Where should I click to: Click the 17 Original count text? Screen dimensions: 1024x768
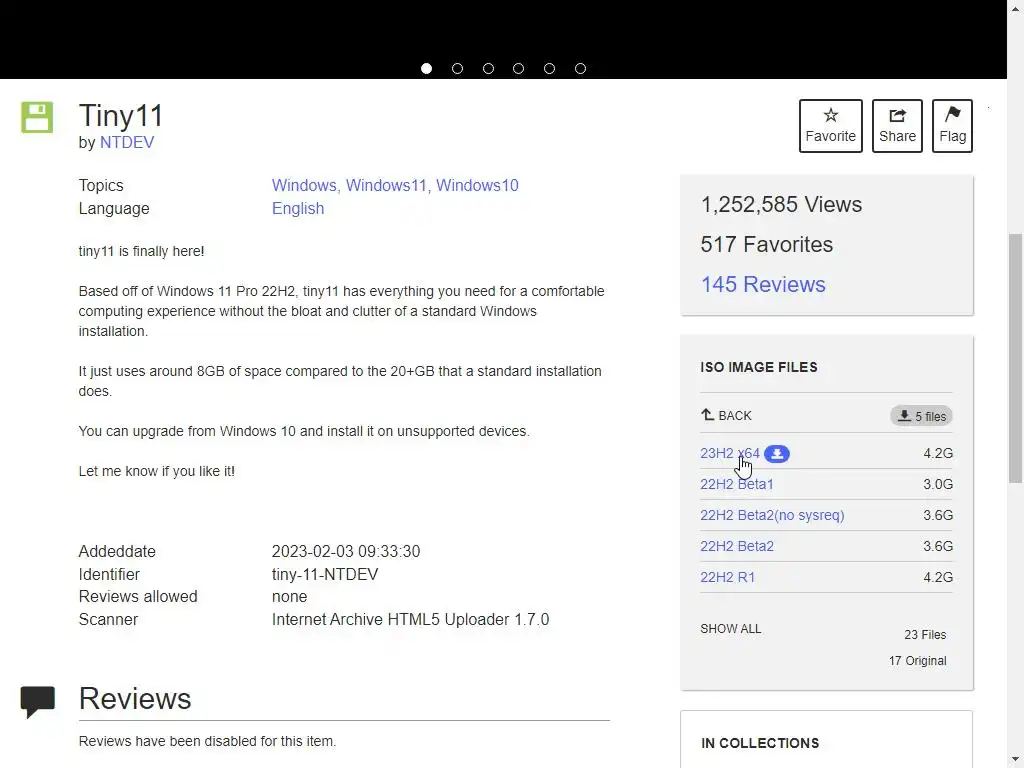click(917, 661)
